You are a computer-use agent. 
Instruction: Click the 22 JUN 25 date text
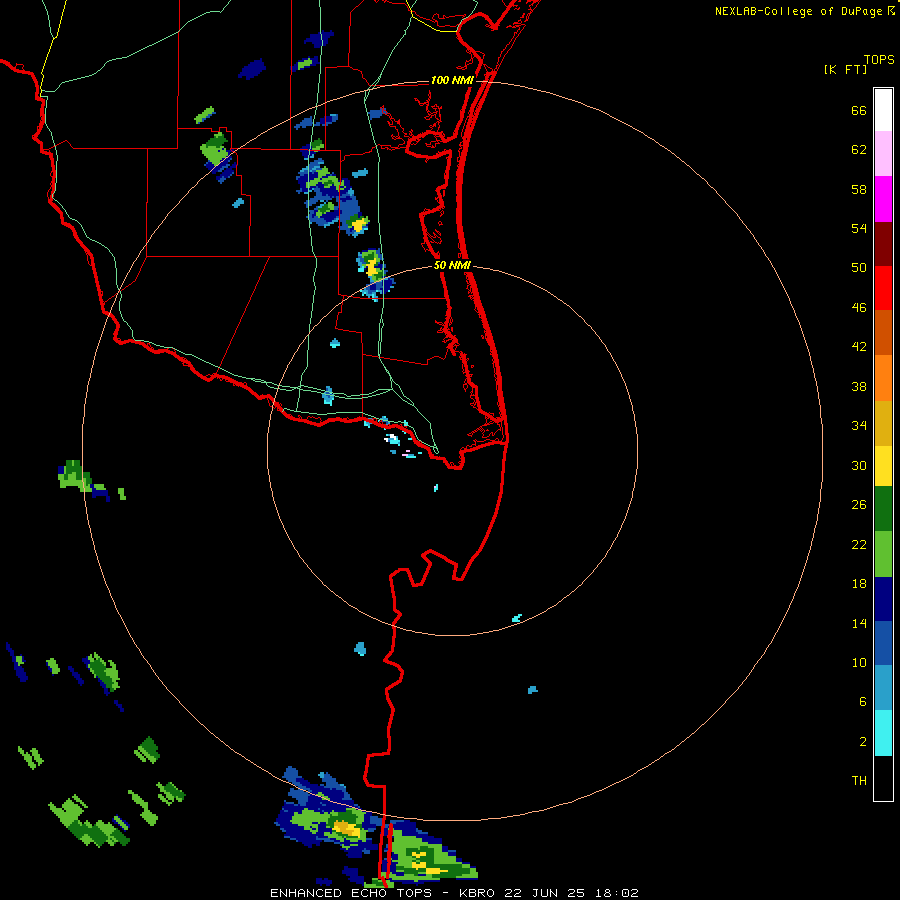544,893
